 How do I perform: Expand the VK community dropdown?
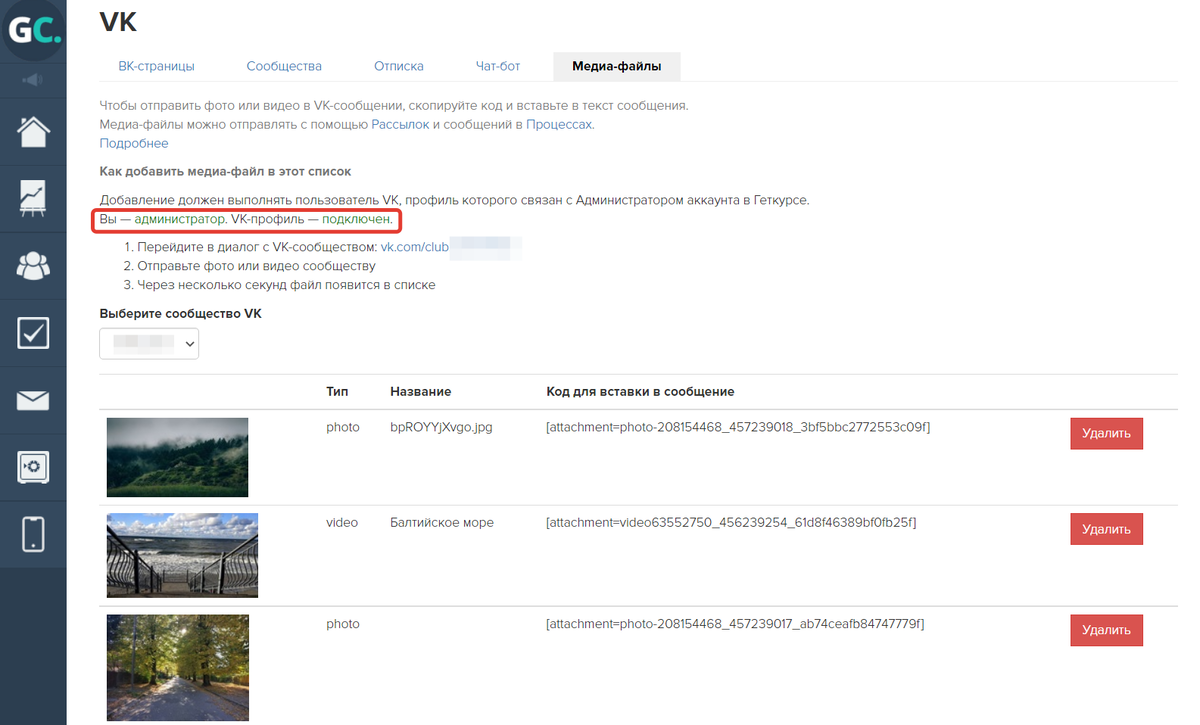tap(149, 343)
